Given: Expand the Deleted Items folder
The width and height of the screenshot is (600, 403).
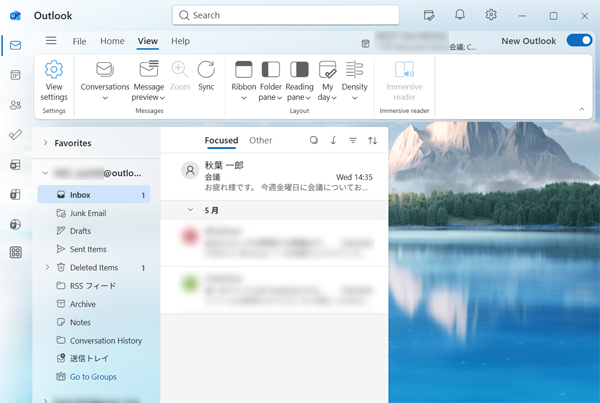Looking at the screenshot, I should tap(47, 267).
